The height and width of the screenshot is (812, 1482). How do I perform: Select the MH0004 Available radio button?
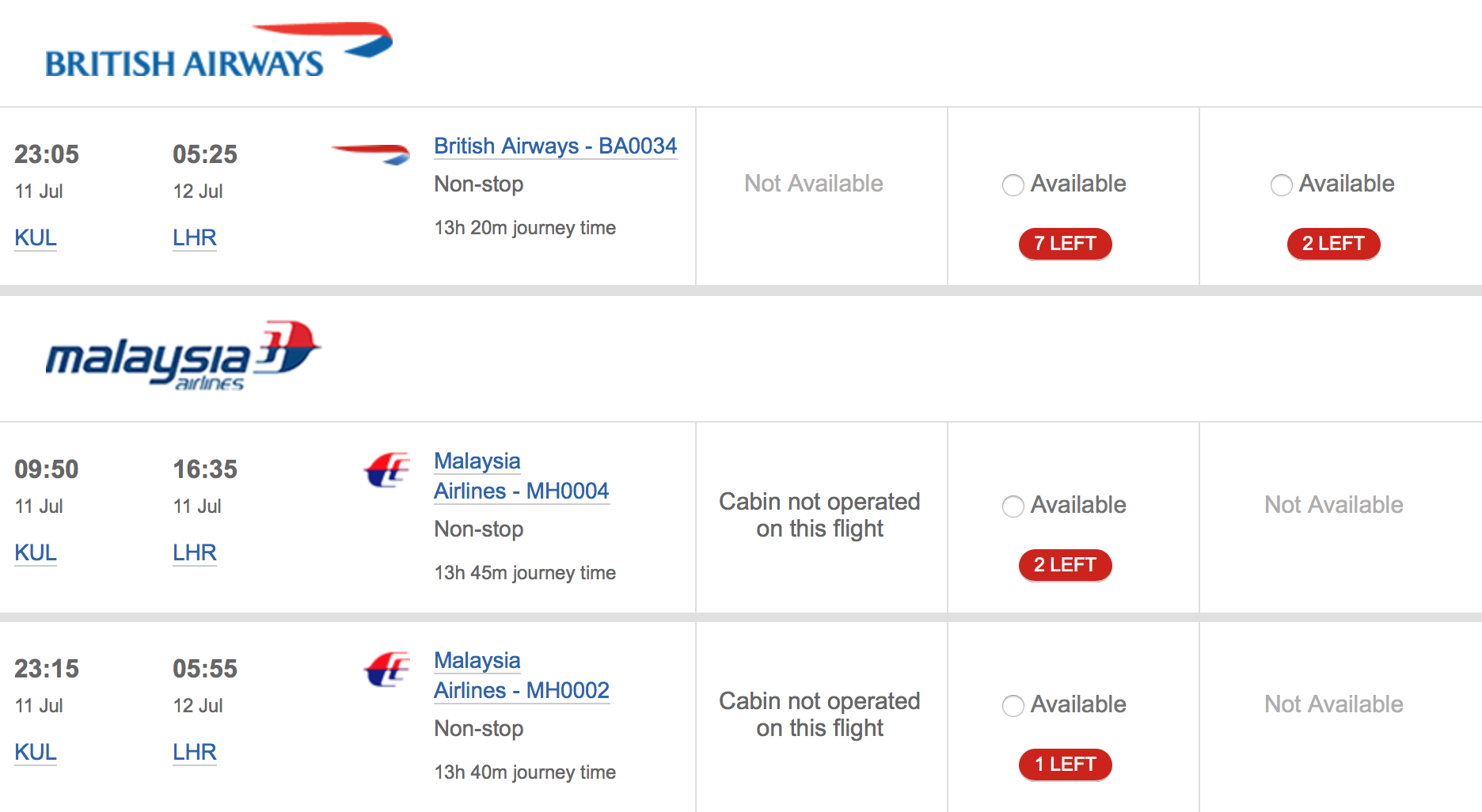pyautogui.click(x=1013, y=507)
